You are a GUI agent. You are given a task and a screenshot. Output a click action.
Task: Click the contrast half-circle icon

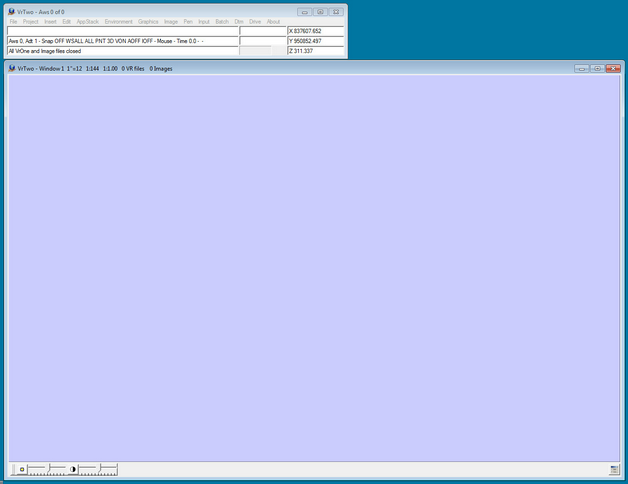click(x=72, y=469)
